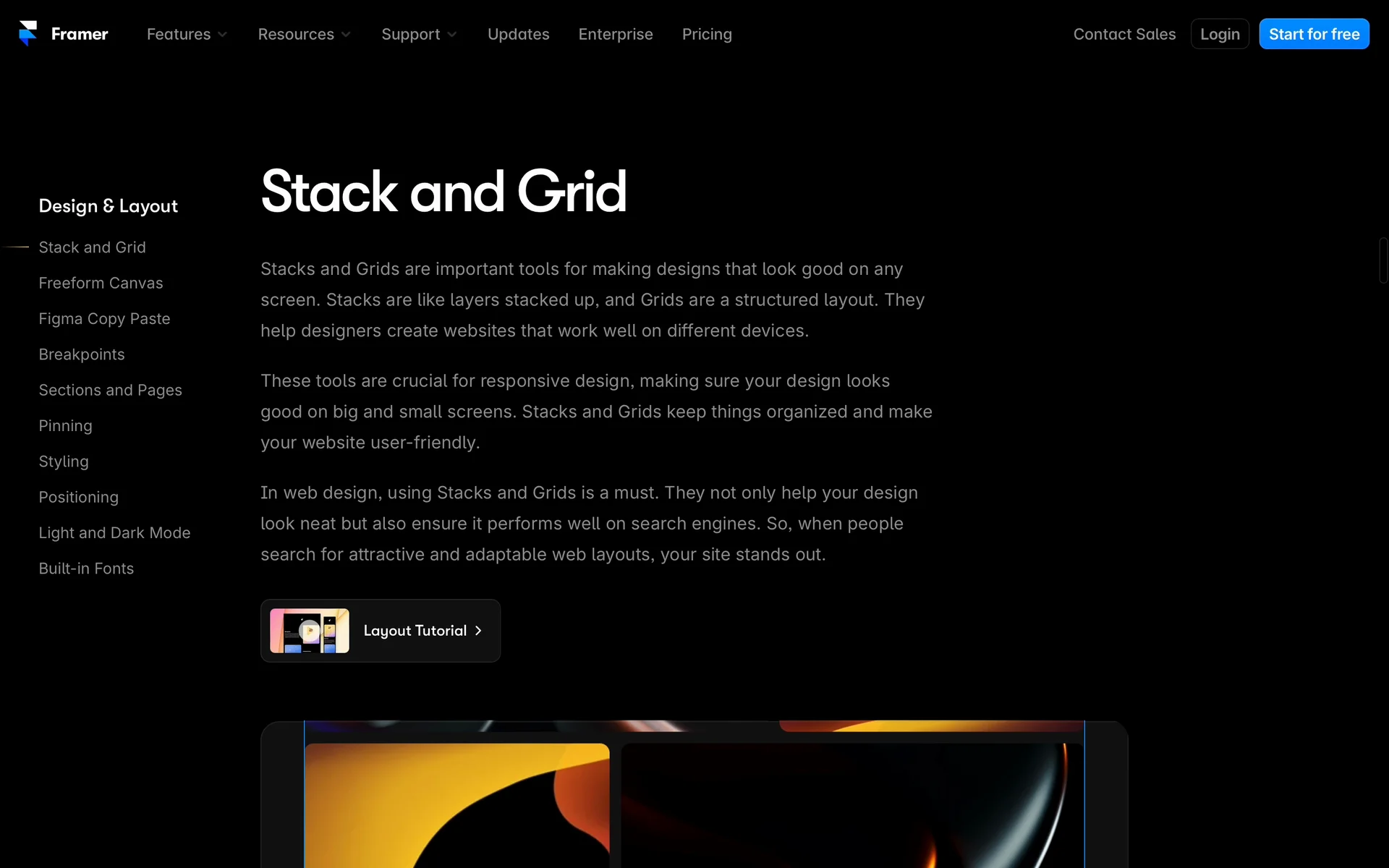Image resolution: width=1389 pixels, height=868 pixels.
Task: Open Freeform Canvas in the sidebar
Action: click(101, 283)
